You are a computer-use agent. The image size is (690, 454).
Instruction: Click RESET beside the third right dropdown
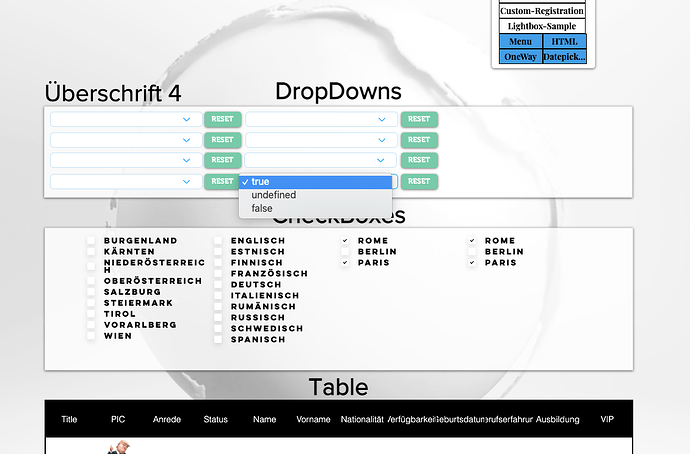click(419, 160)
